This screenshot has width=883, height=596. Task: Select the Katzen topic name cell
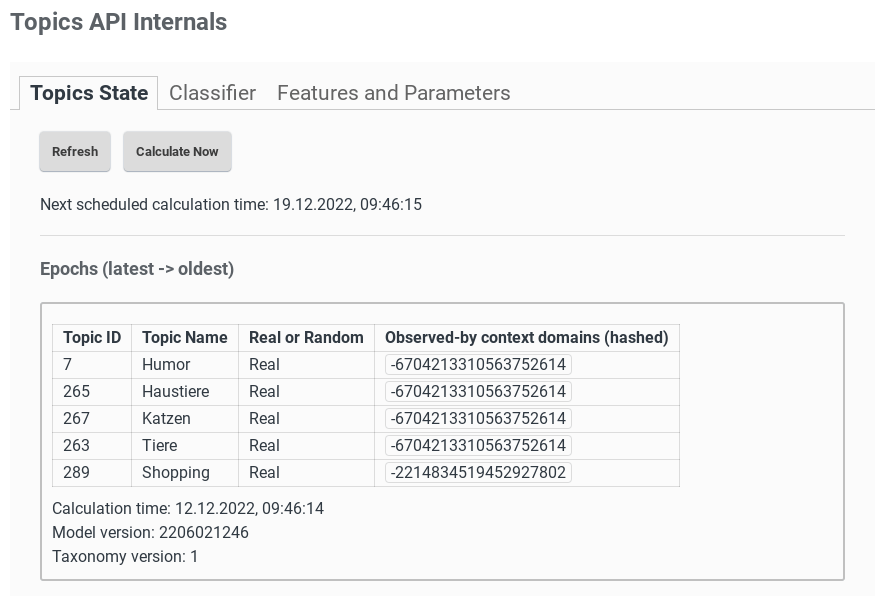tap(166, 419)
